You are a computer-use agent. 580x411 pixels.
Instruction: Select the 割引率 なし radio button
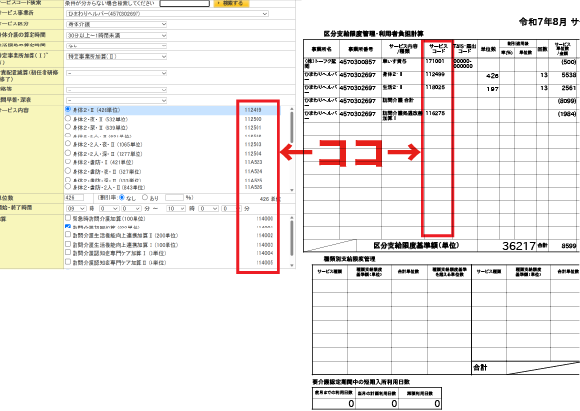(x=122, y=198)
